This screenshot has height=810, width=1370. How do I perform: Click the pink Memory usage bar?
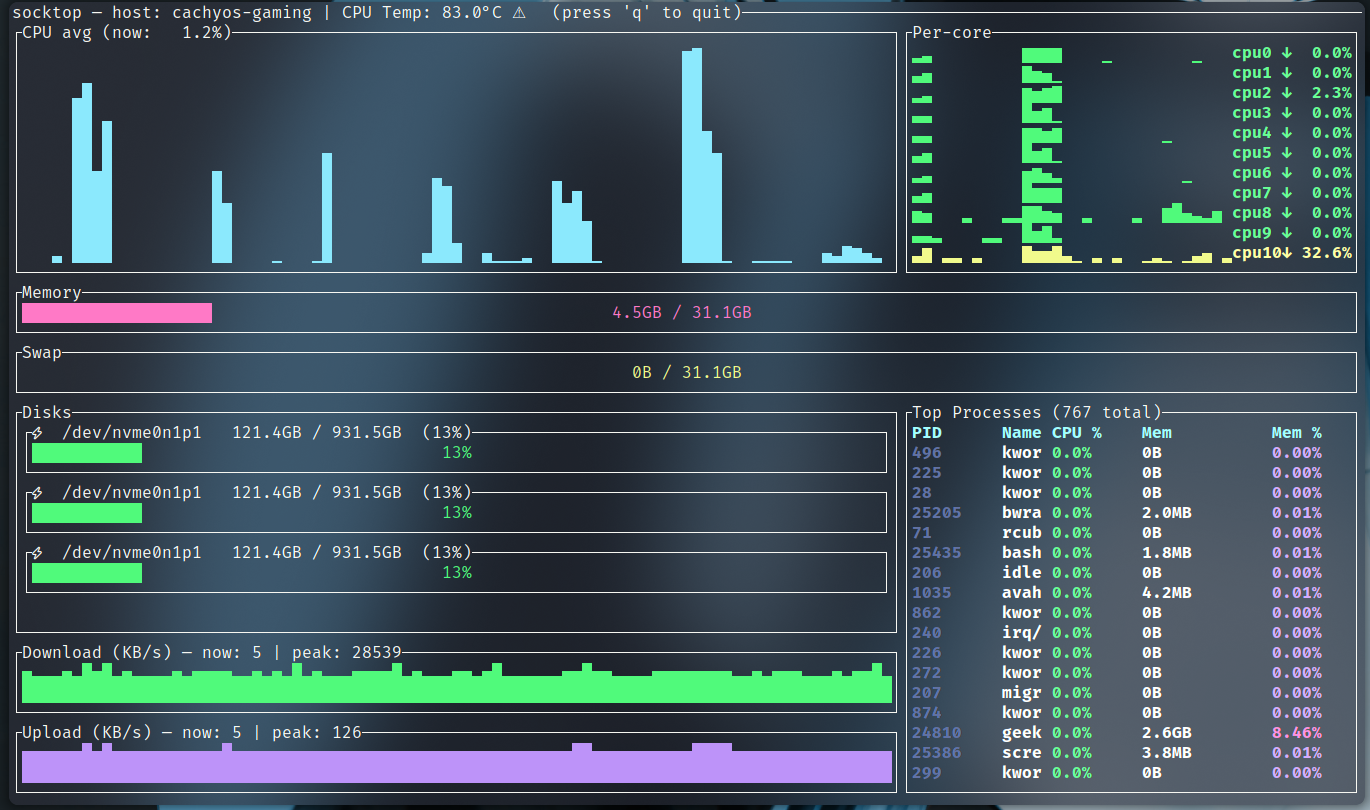point(117,313)
